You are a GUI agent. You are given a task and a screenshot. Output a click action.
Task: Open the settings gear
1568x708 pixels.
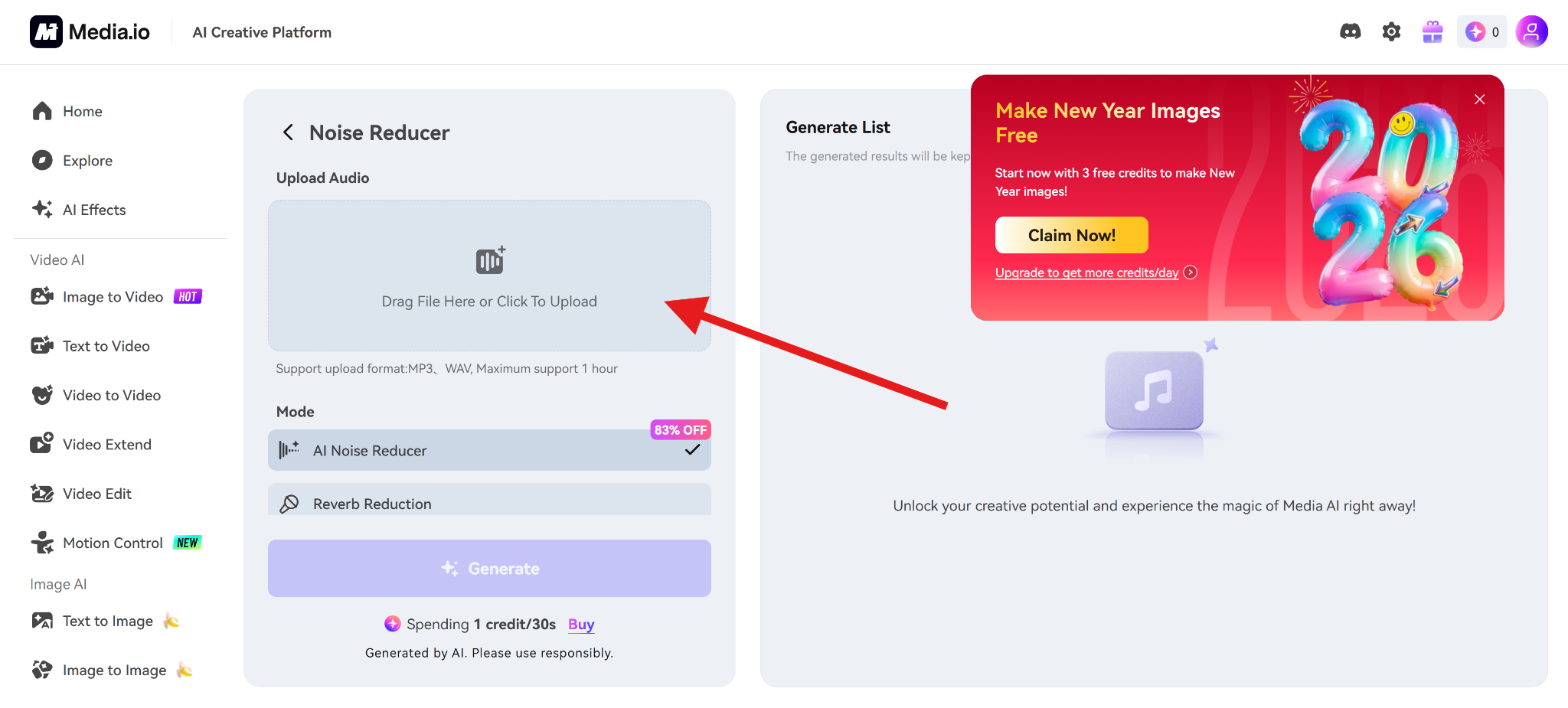(x=1391, y=31)
